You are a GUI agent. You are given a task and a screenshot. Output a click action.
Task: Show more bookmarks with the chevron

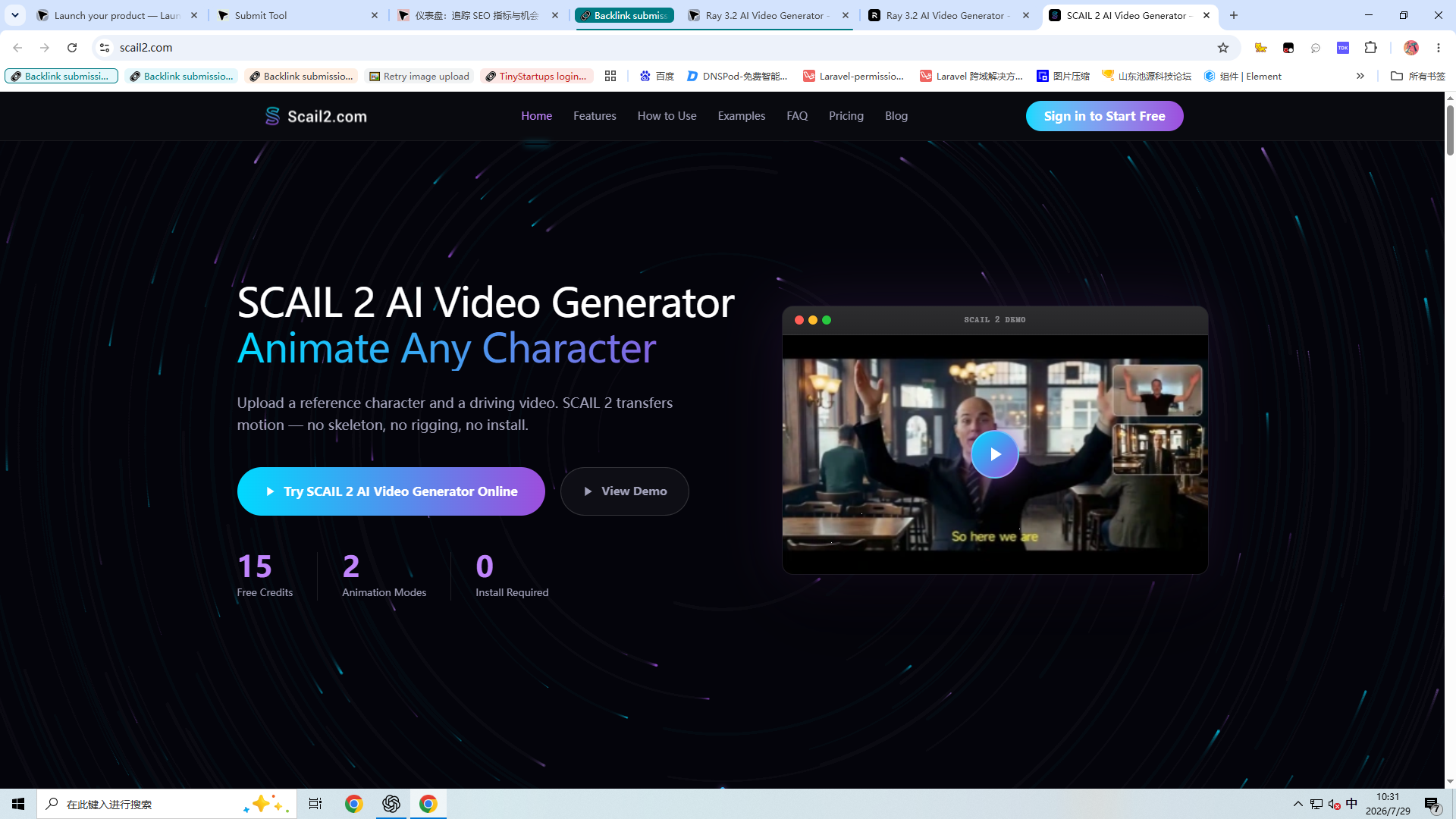tap(1360, 76)
